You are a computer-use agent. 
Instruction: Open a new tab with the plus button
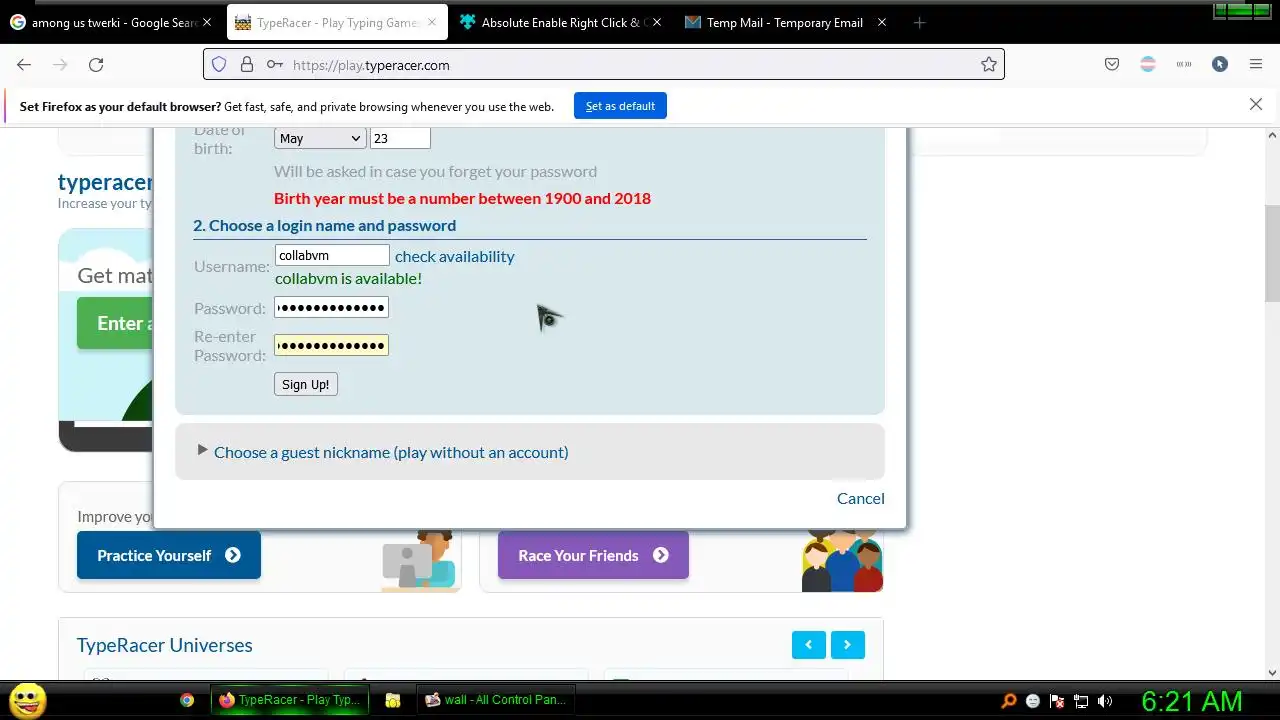(x=919, y=22)
